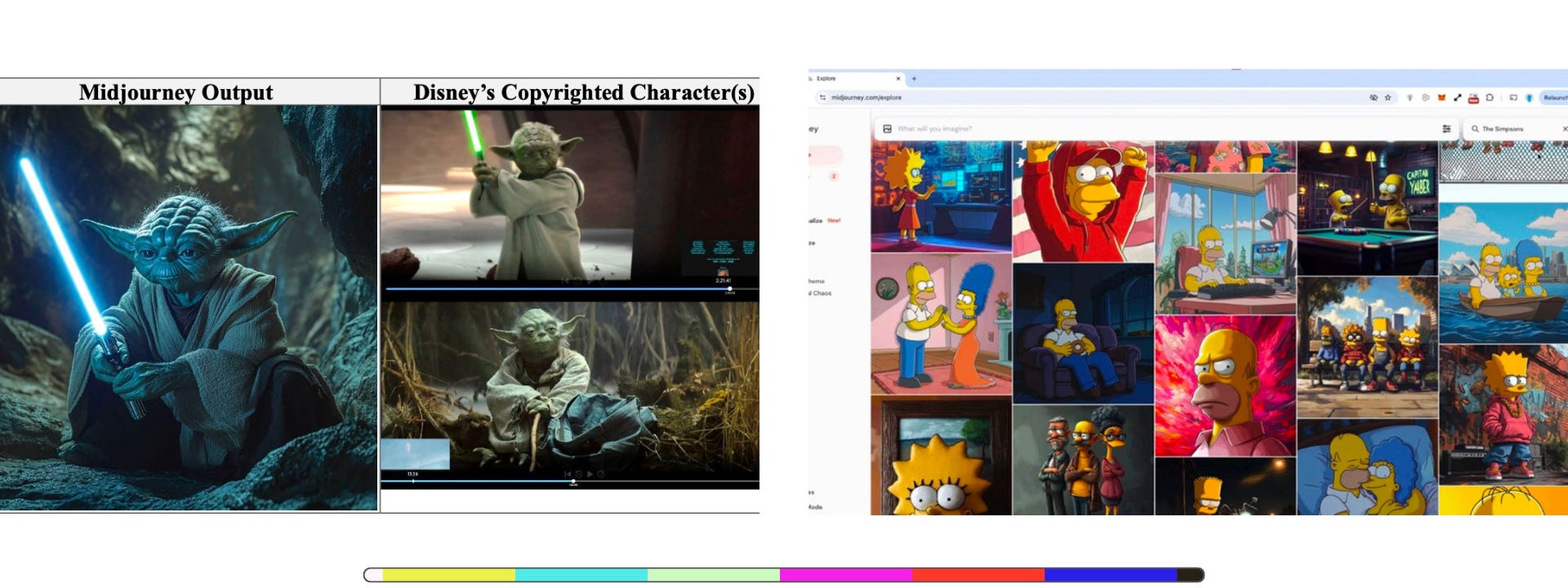The width and height of the screenshot is (1568, 588).
Task: Click Yoda with green lightsaber frame
Action: [570, 196]
